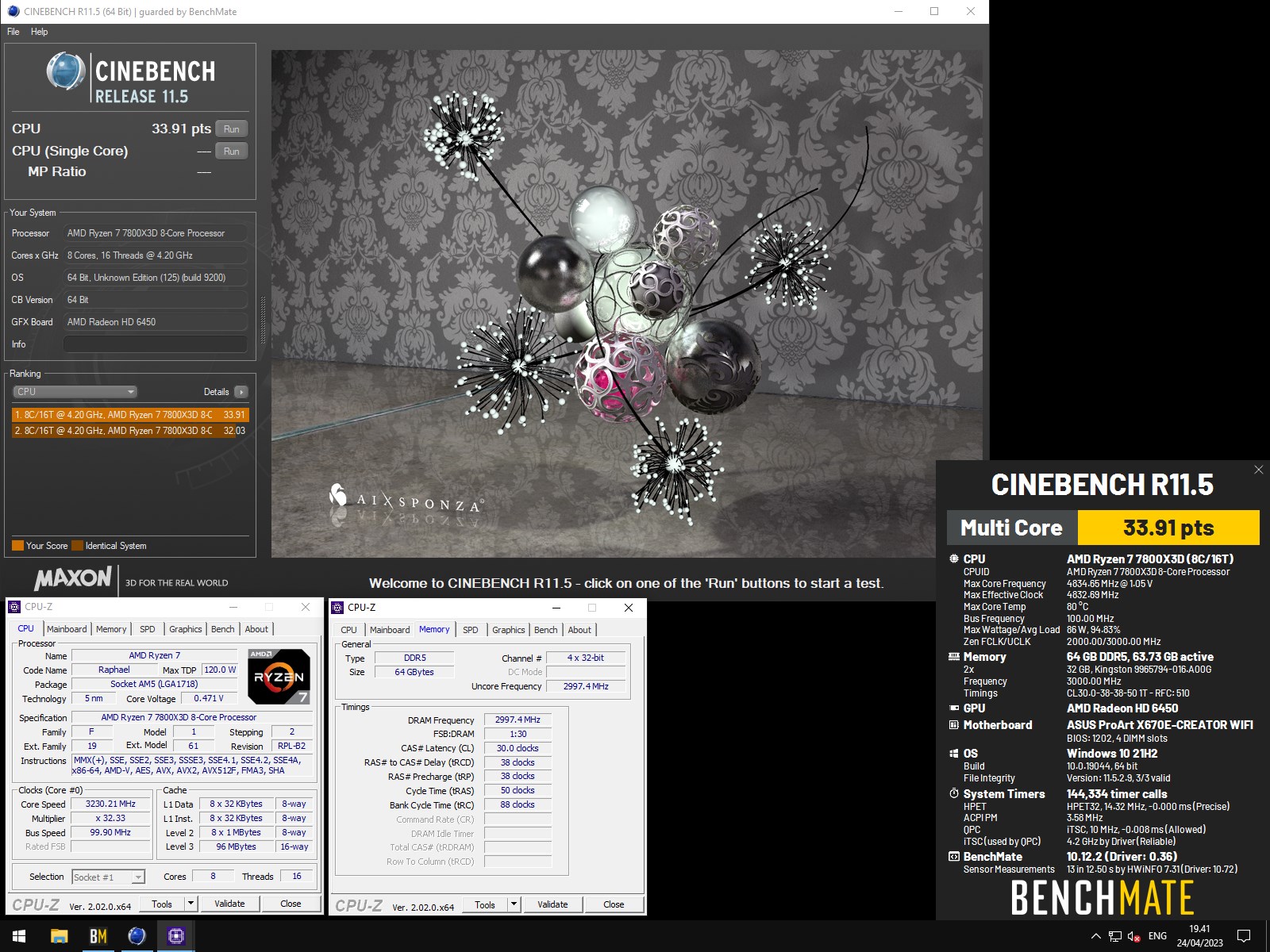Open File Explorer from taskbar
The height and width of the screenshot is (952, 1270).
(59, 936)
